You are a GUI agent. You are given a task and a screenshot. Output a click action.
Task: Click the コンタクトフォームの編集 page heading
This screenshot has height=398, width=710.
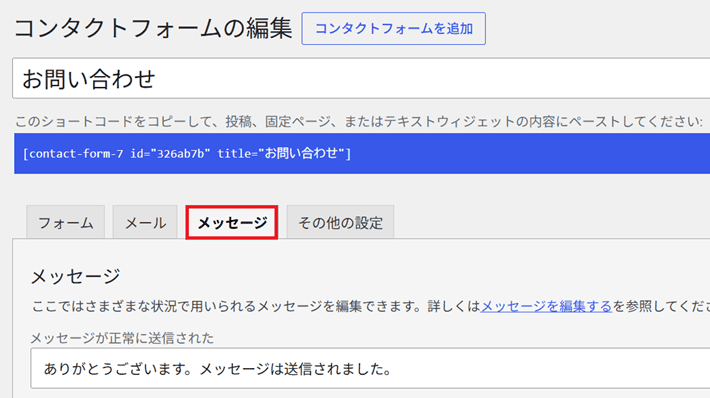tap(153, 29)
